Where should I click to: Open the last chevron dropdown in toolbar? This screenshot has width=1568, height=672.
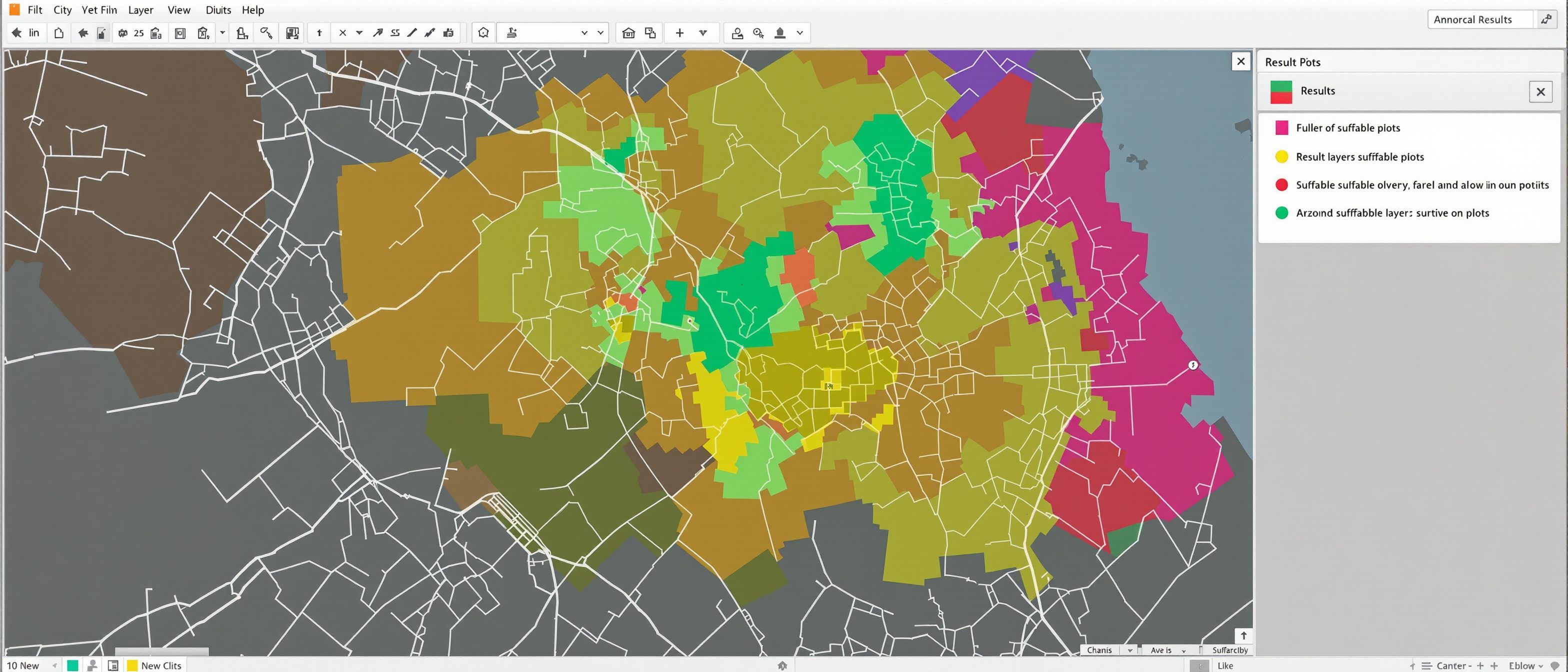[x=800, y=33]
